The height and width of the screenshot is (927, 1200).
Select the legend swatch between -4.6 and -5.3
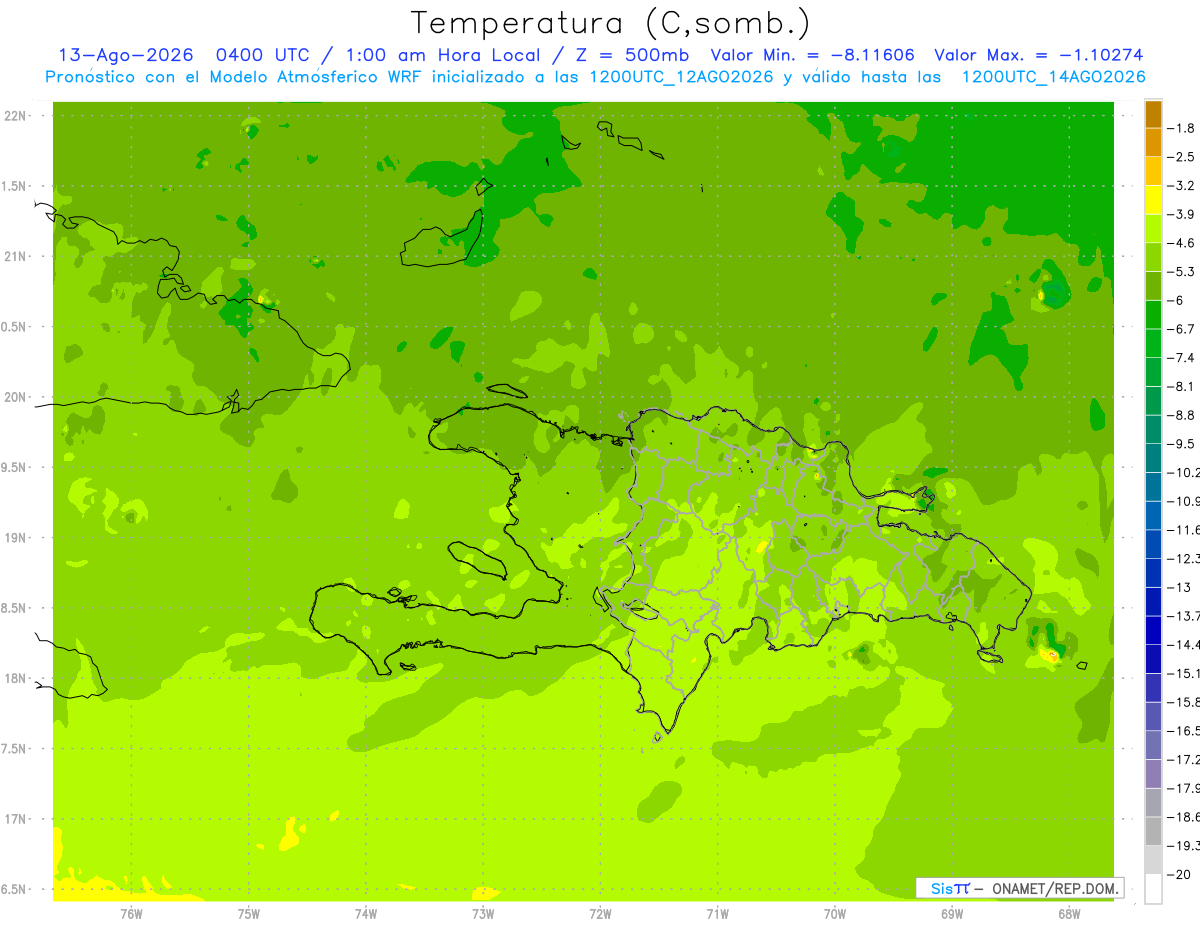[1153, 257]
